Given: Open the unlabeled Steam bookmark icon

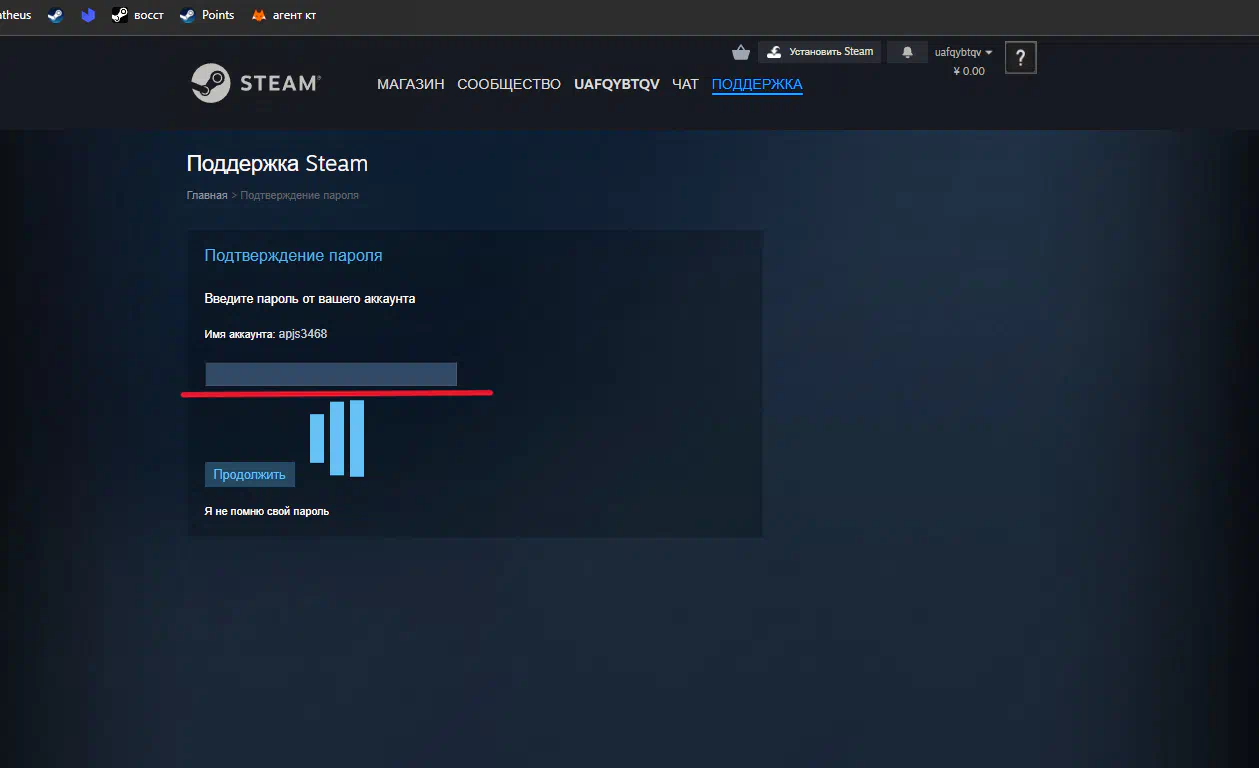Looking at the screenshot, I should point(55,15).
